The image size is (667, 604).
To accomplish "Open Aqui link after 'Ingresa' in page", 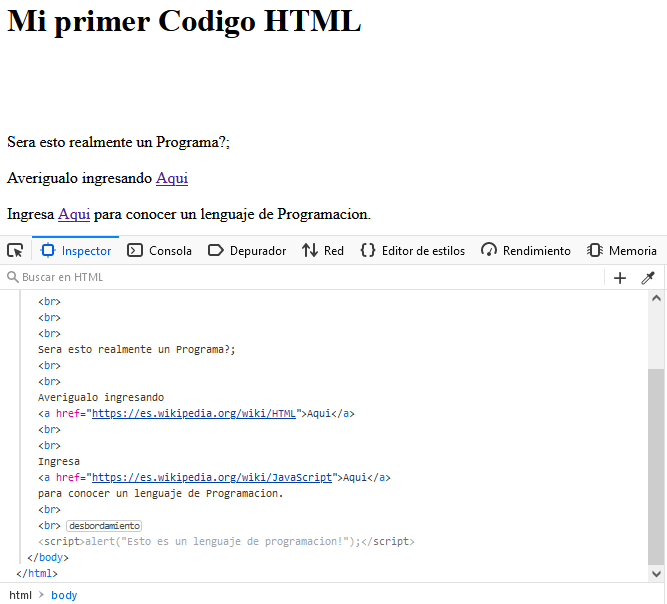I will 74,214.
